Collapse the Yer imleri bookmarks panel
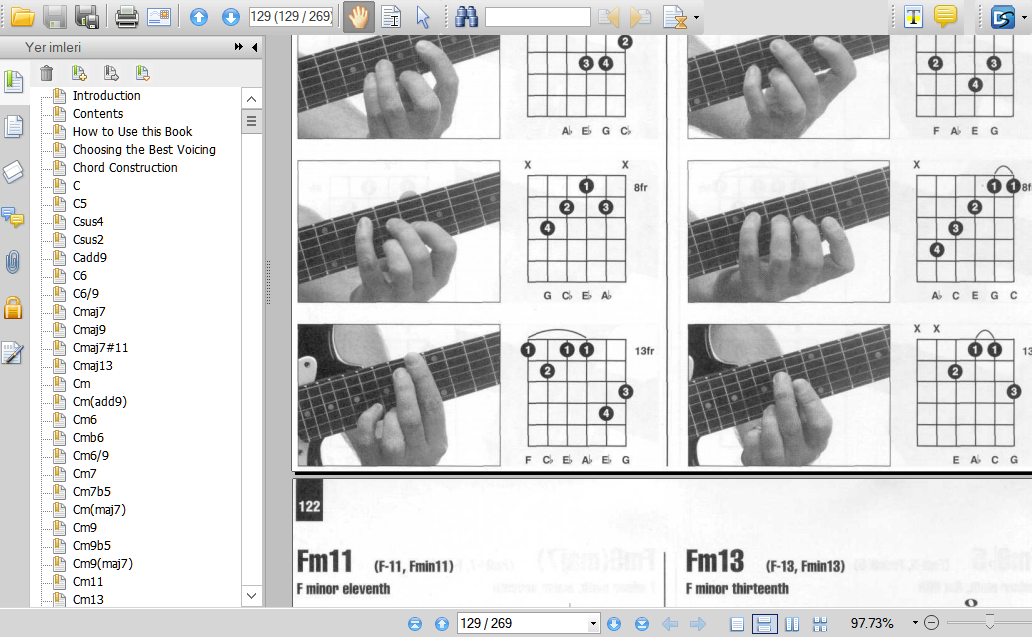 [255, 47]
